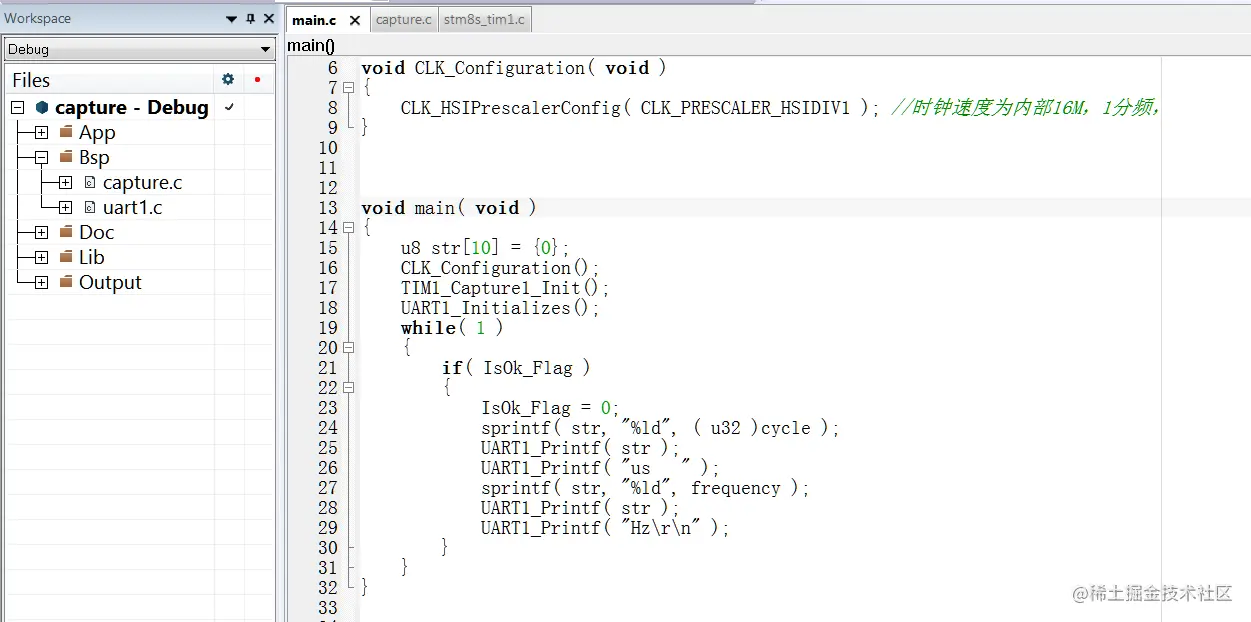Screen dimensions: 1251x622
Task: Expand the capture.c tree node
Action: (65, 183)
